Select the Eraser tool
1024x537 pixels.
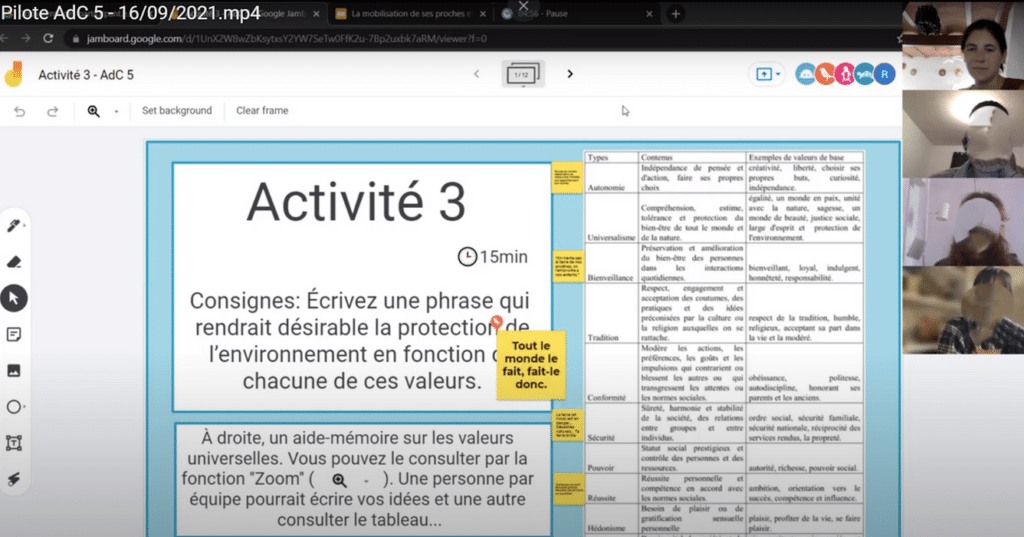[x=14, y=262]
